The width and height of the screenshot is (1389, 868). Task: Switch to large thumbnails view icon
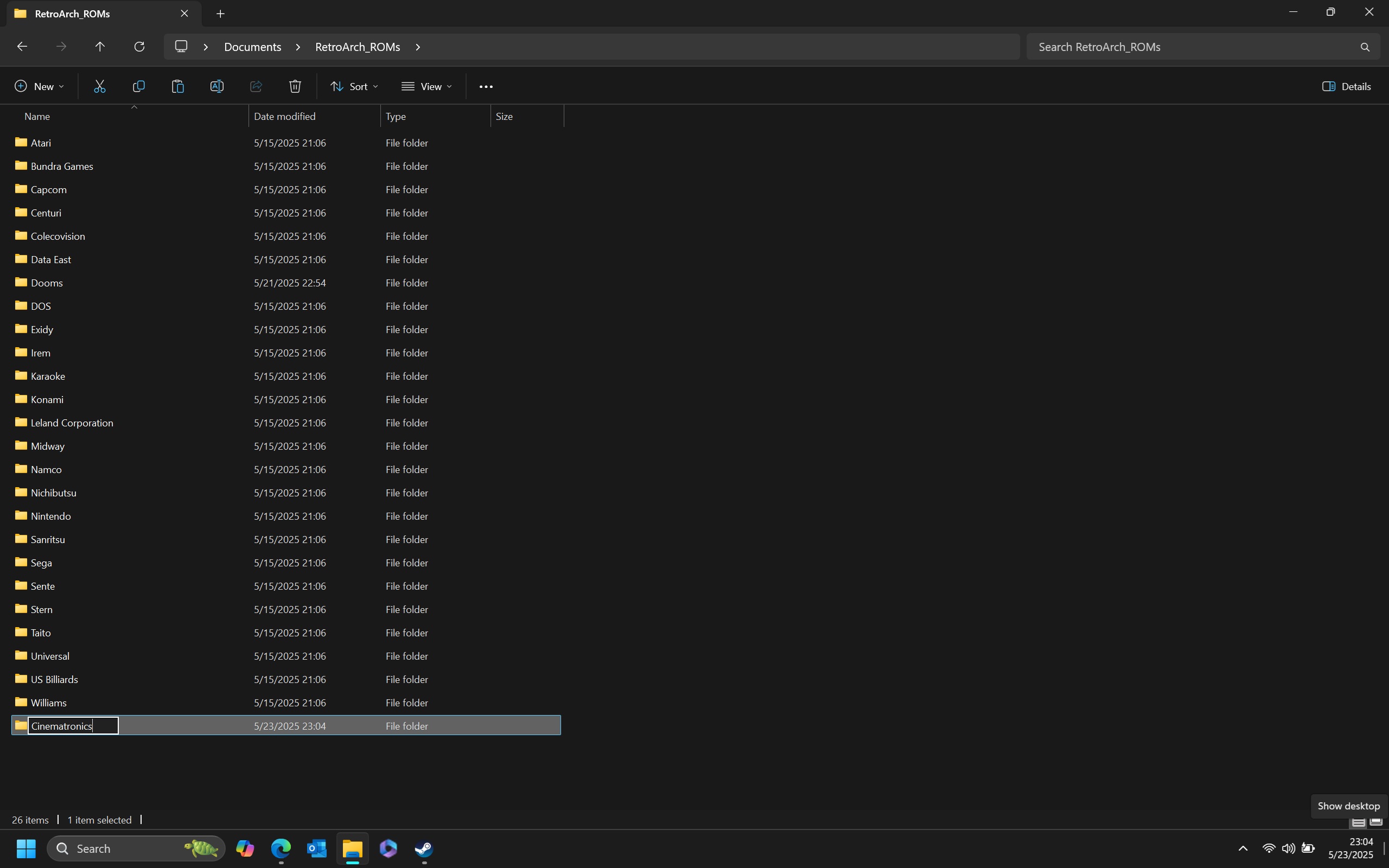click(x=1375, y=822)
